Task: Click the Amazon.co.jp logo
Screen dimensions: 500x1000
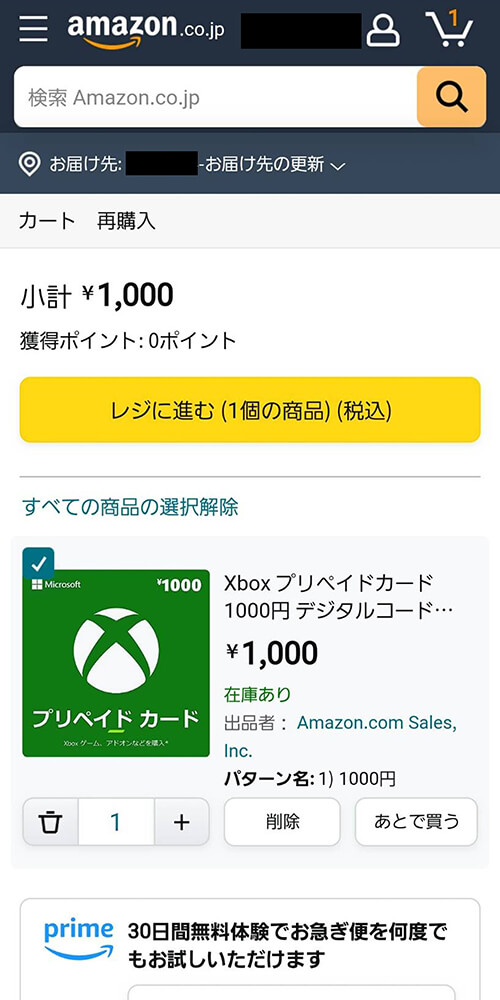Action: [x=146, y=29]
